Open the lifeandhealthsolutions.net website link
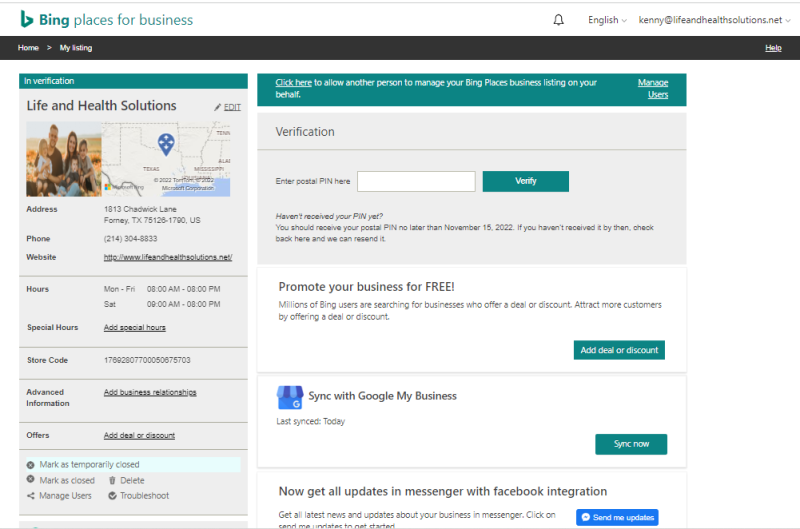This screenshot has width=800, height=529. pos(168,257)
